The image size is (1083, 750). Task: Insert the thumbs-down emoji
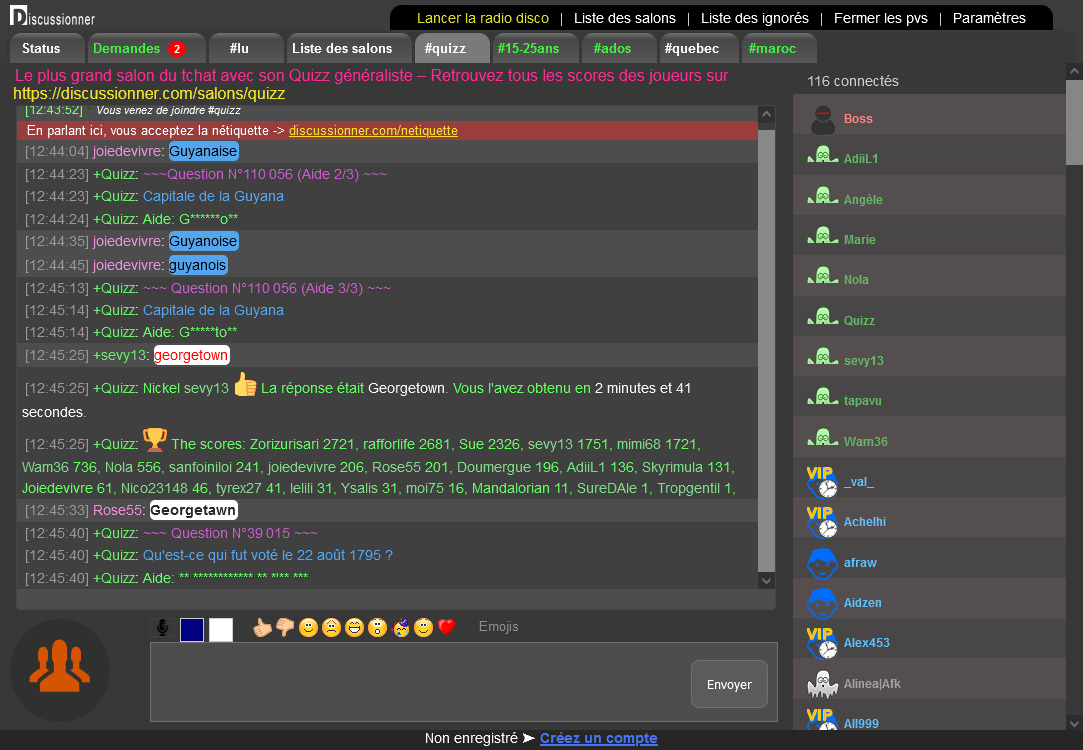pos(285,627)
